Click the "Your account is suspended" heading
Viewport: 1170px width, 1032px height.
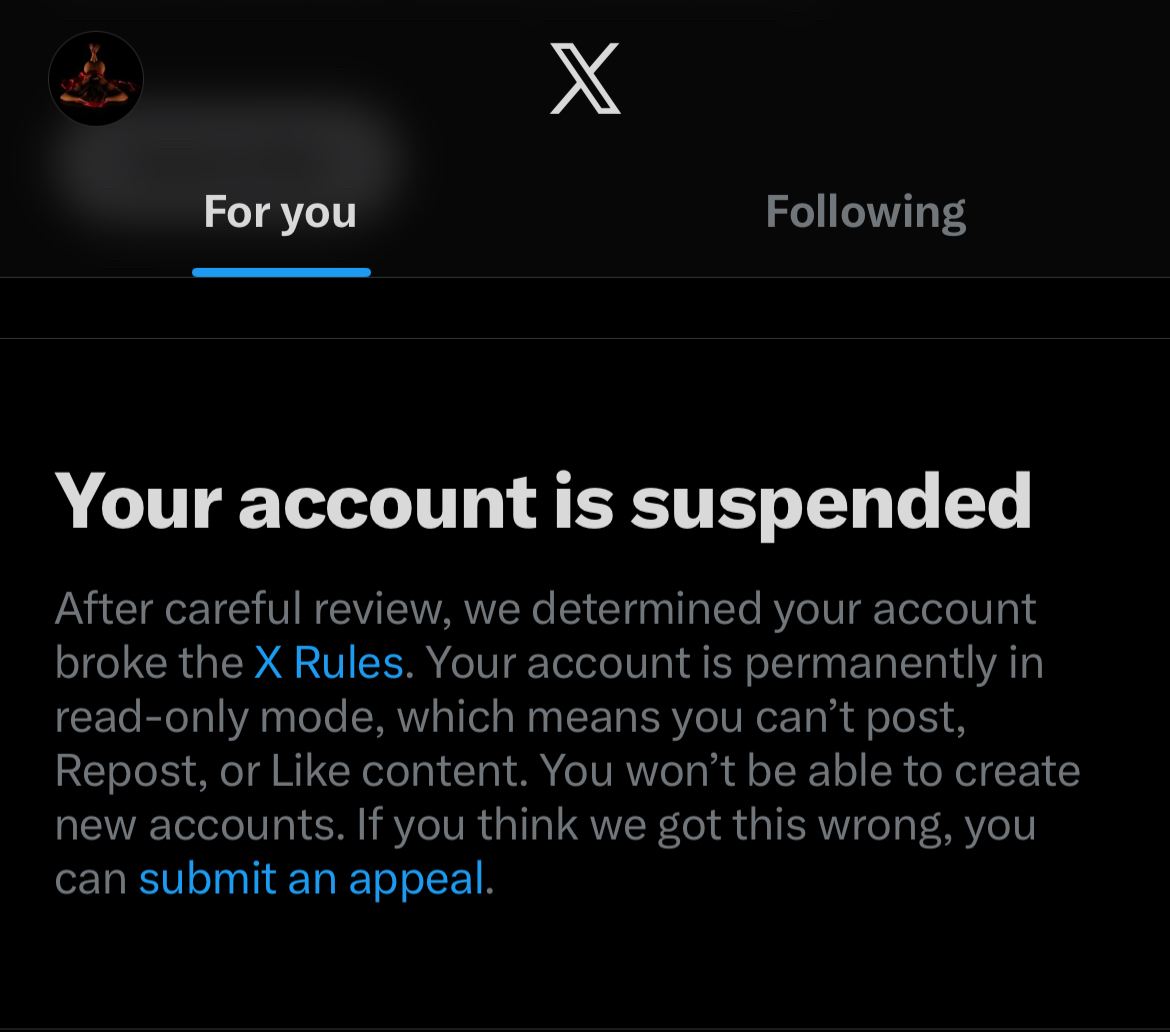click(x=543, y=500)
